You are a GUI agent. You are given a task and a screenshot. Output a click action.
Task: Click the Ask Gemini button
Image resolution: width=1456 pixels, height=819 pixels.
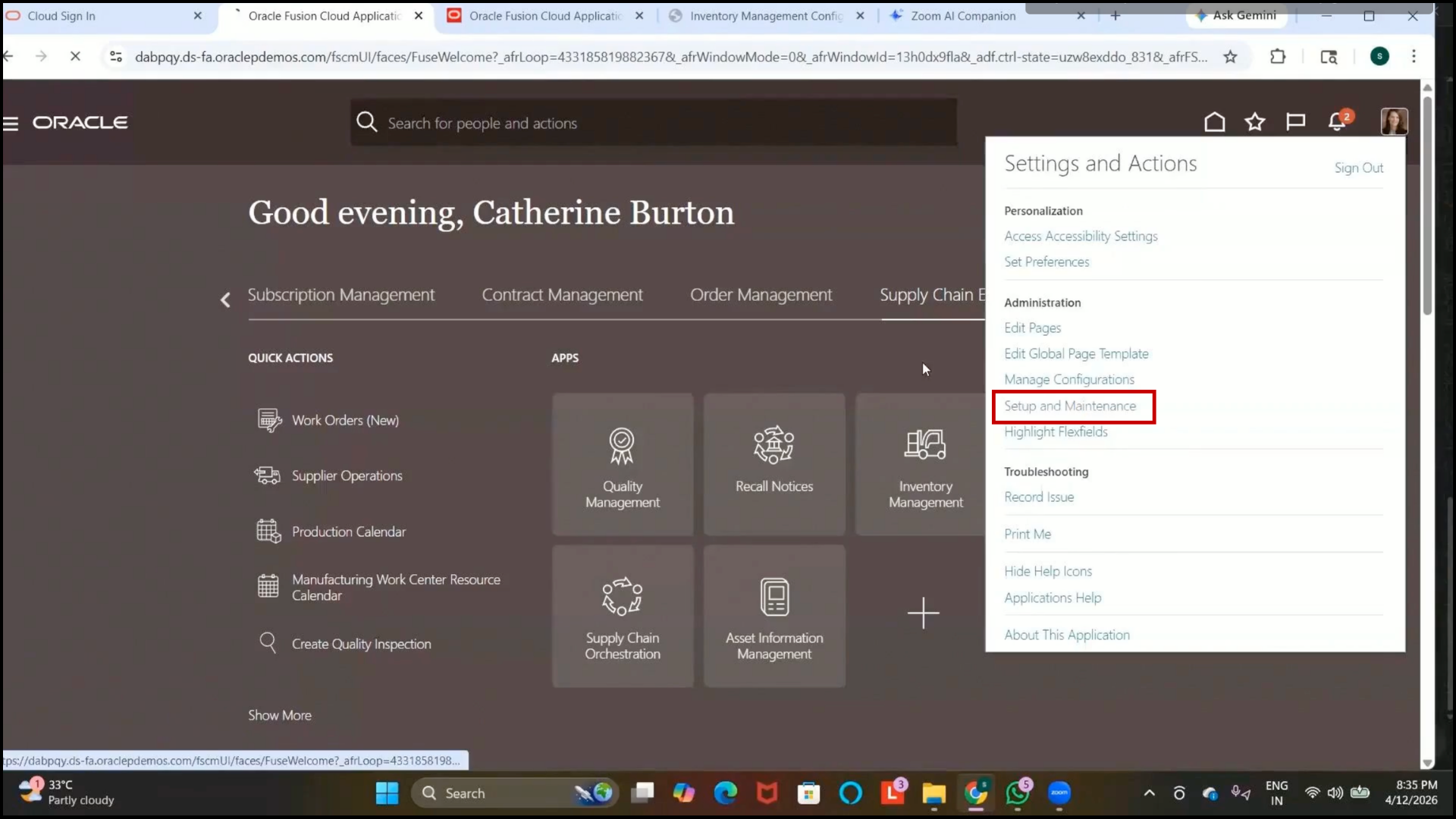tap(1236, 15)
